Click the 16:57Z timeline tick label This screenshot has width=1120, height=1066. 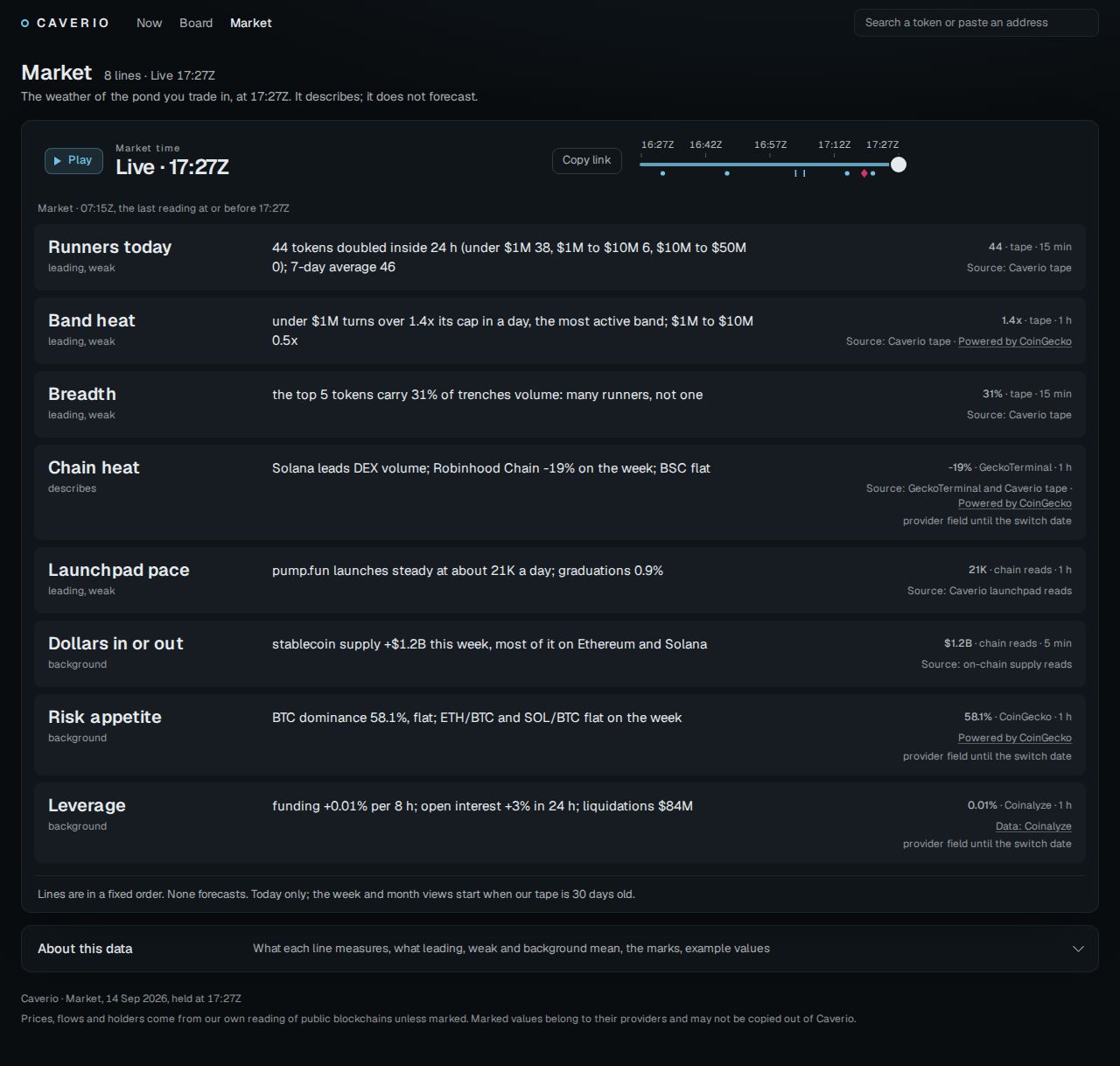[770, 144]
